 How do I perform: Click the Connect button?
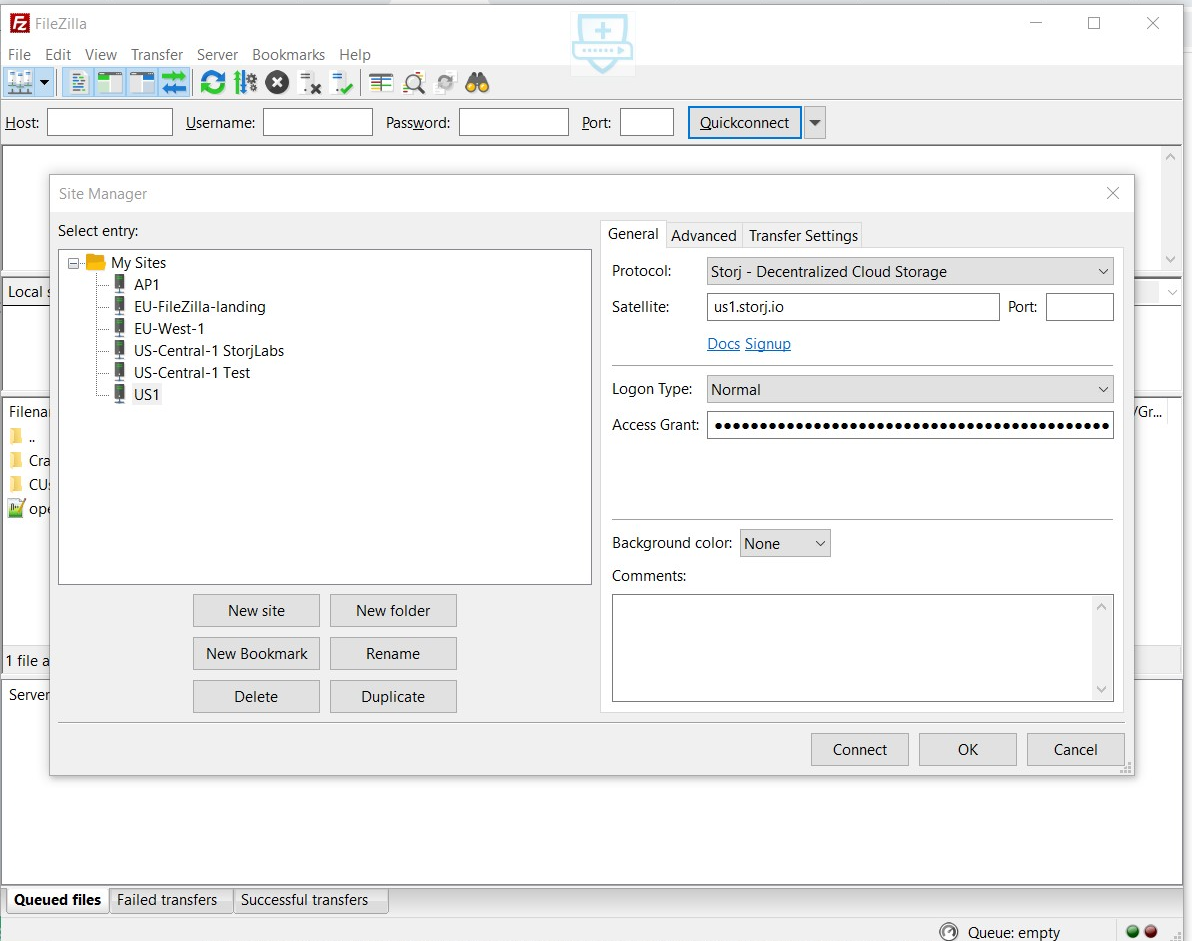click(860, 749)
